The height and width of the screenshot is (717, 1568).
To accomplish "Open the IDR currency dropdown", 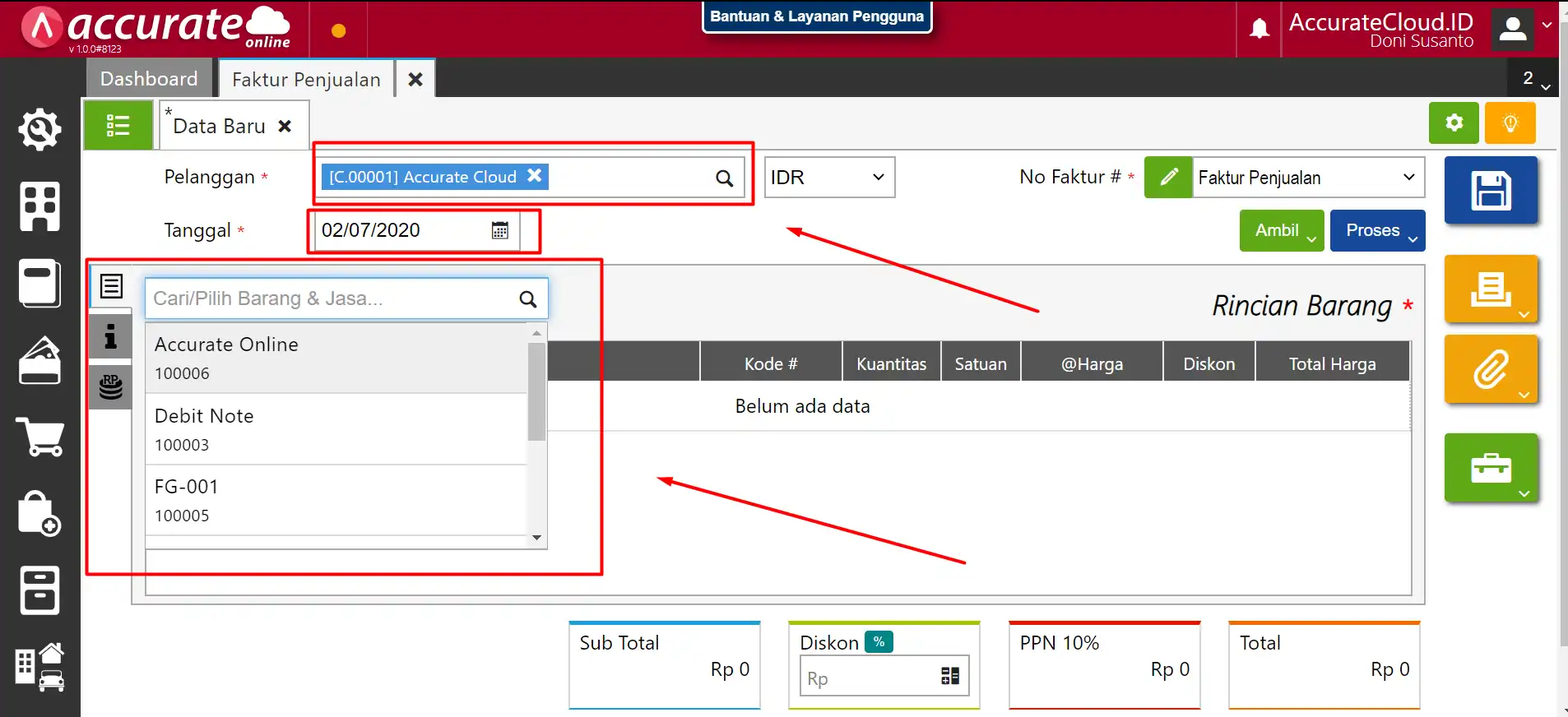I will click(x=829, y=178).
